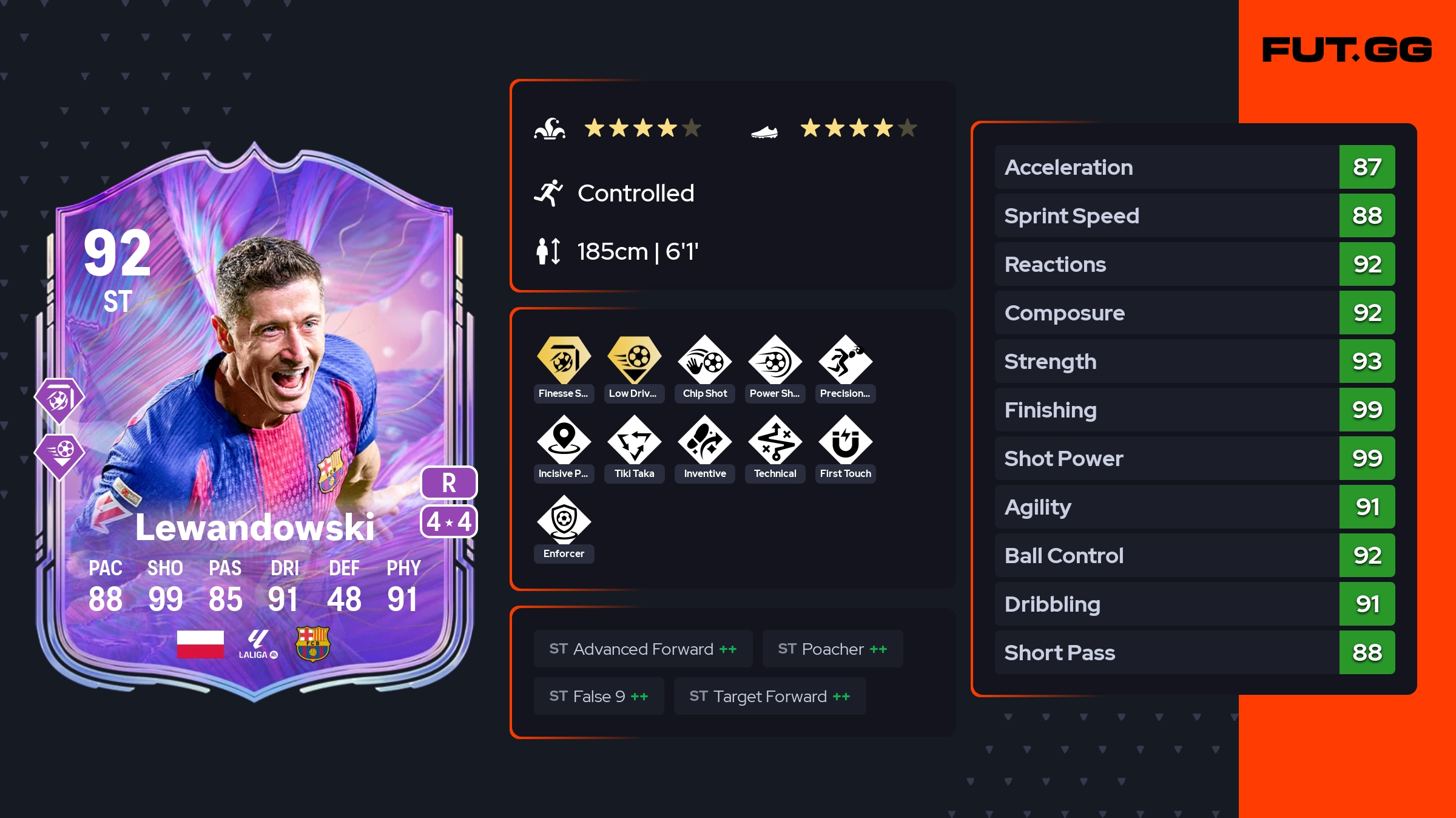The height and width of the screenshot is (818, 1456).
Task: Select the ST Poacher role chip
Action: (832, 649)
